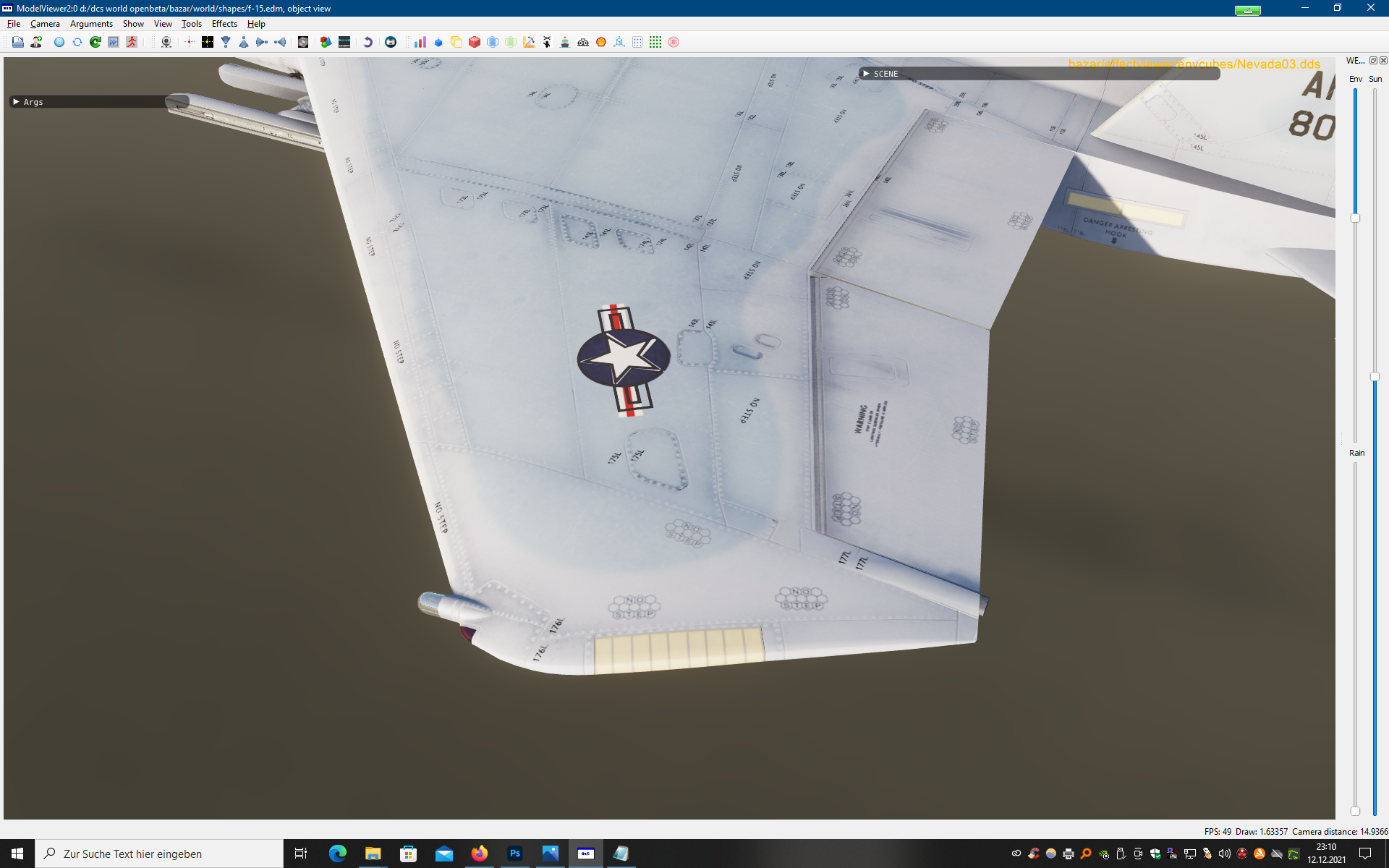1389x868 pixels.
Task: Click the Rain slider handle
Action: point(1355,811)
